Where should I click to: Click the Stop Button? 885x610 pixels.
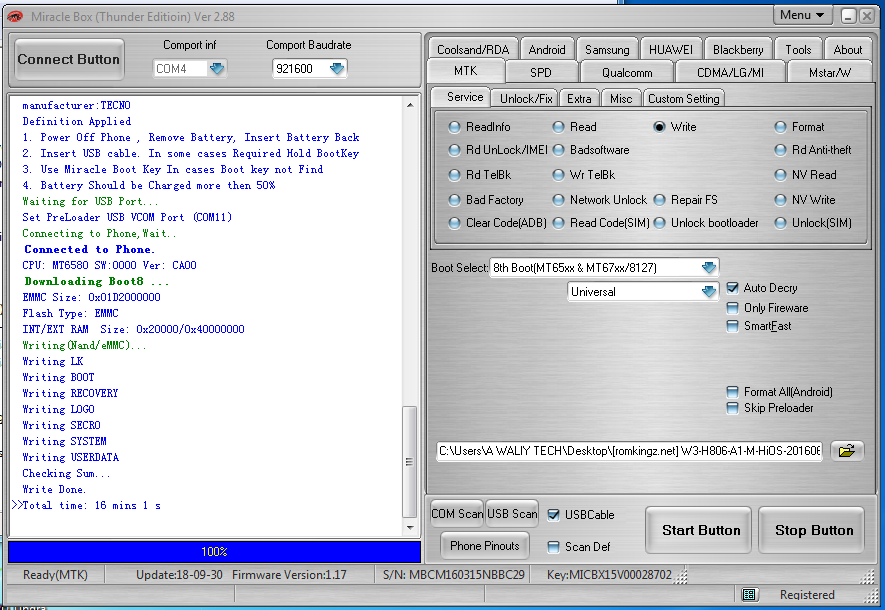[813, 530]
